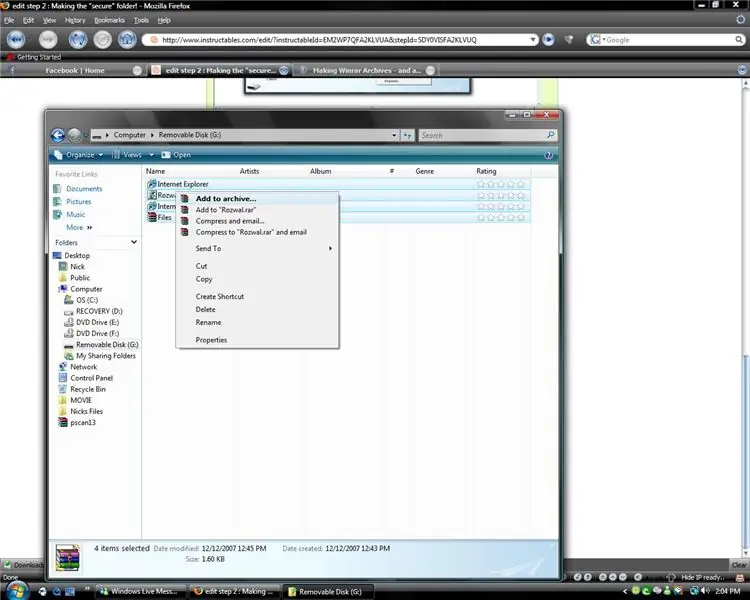The height and width of the screenshot is (600, 750).
Task: Select RECOVERY (D:) drive in tree
Action: click(99, 311)
